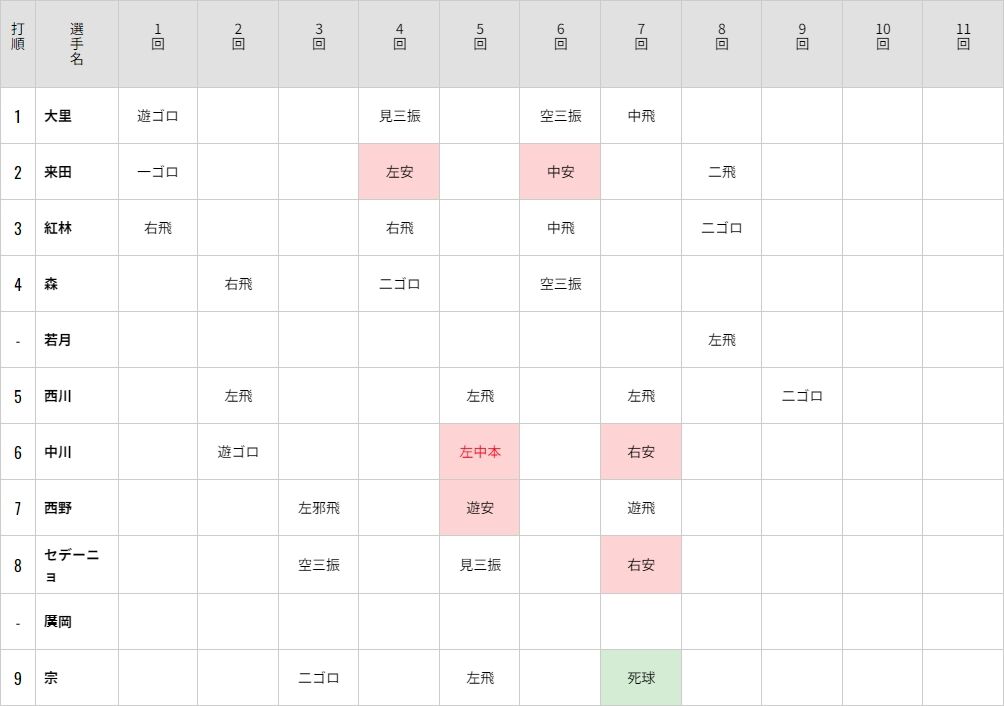Click 来田's 中安 result in 6回
The width and height of the screenshot is (1004, 706).
click(560, 172)
